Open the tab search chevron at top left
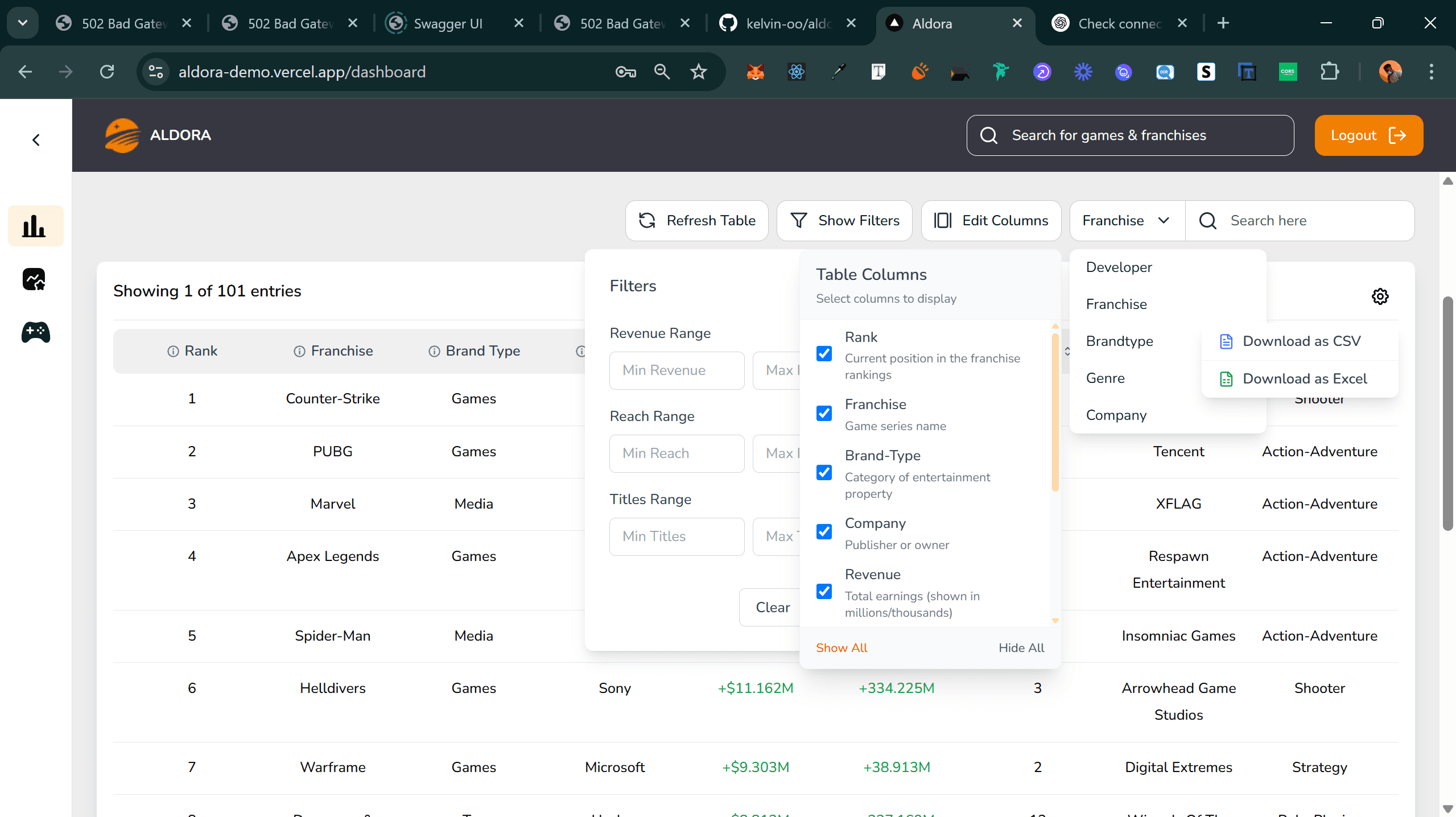The image size is (1456, 817). coord(22,23)
